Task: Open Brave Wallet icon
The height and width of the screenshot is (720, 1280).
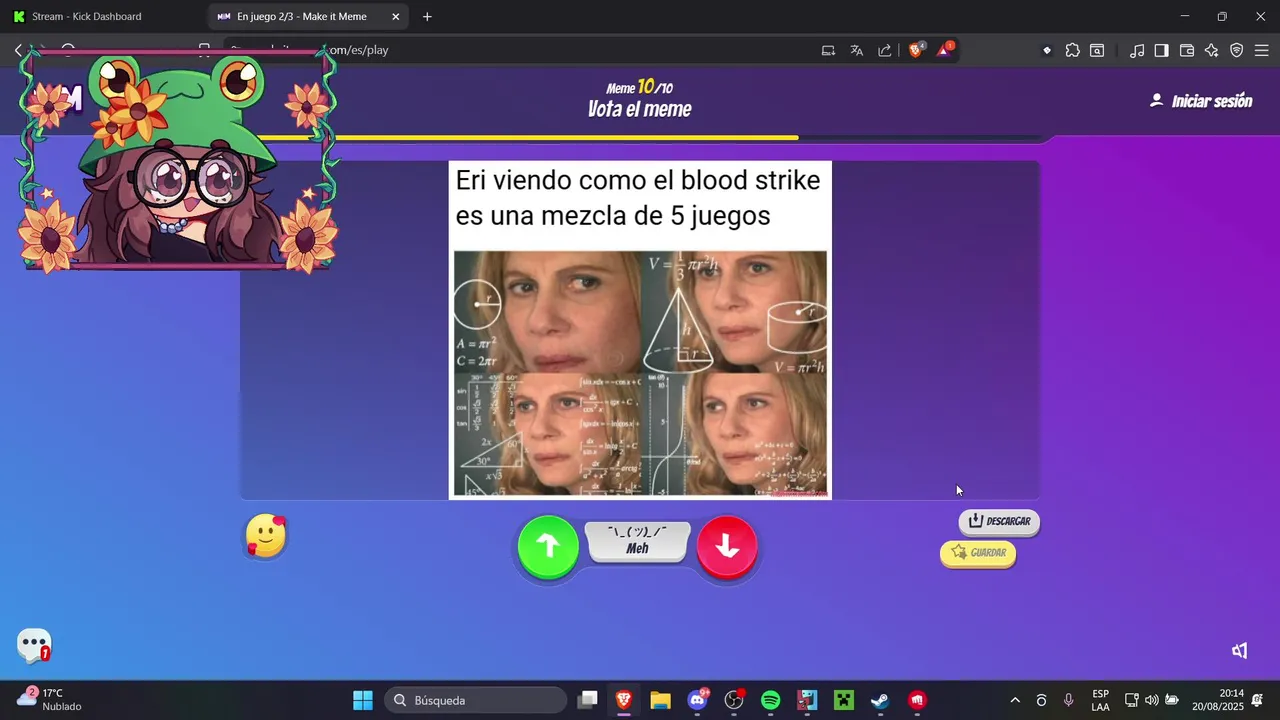Action: [x=1187, y=50]
